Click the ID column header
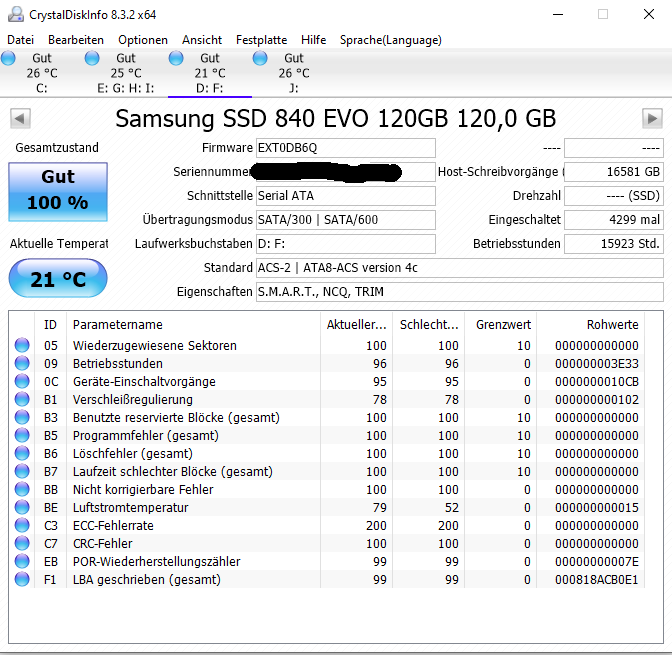The width and height of the screenshot is (672, 655). click(50, 324)
